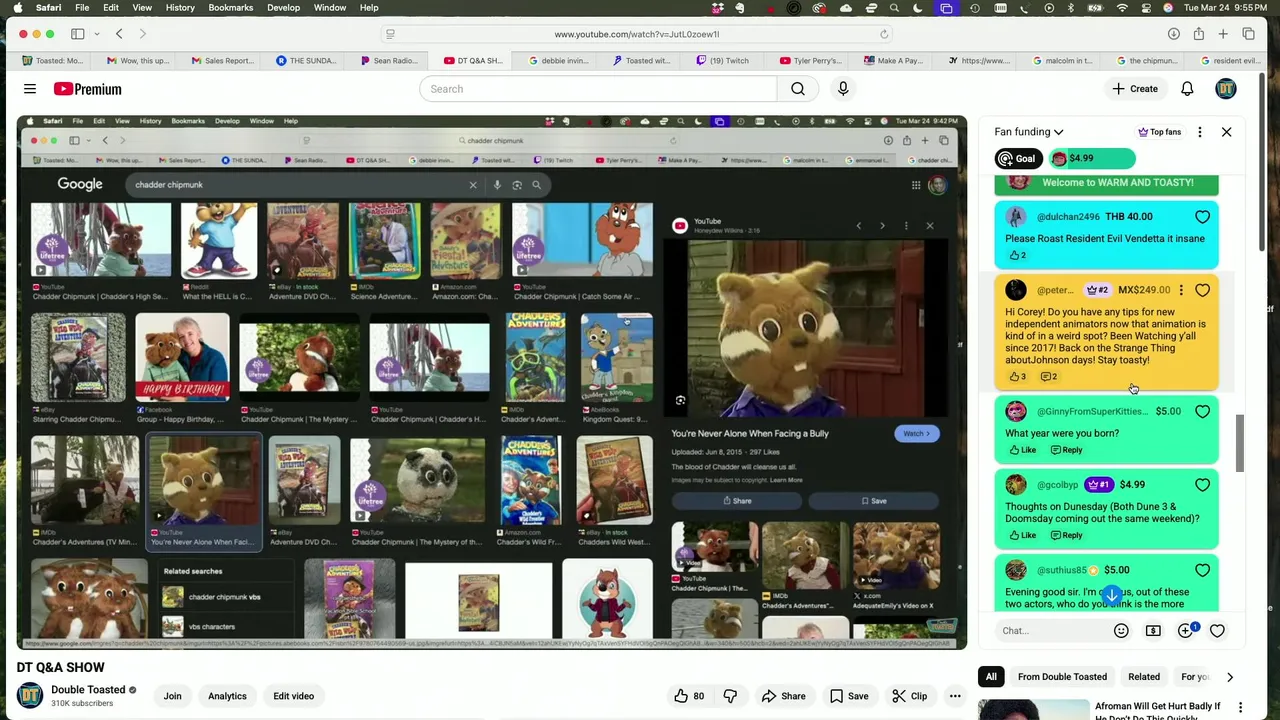Create a Clip of the video
Image resolution: width=1280 pixels, height=720 pixels.
[x=909, y=696]
